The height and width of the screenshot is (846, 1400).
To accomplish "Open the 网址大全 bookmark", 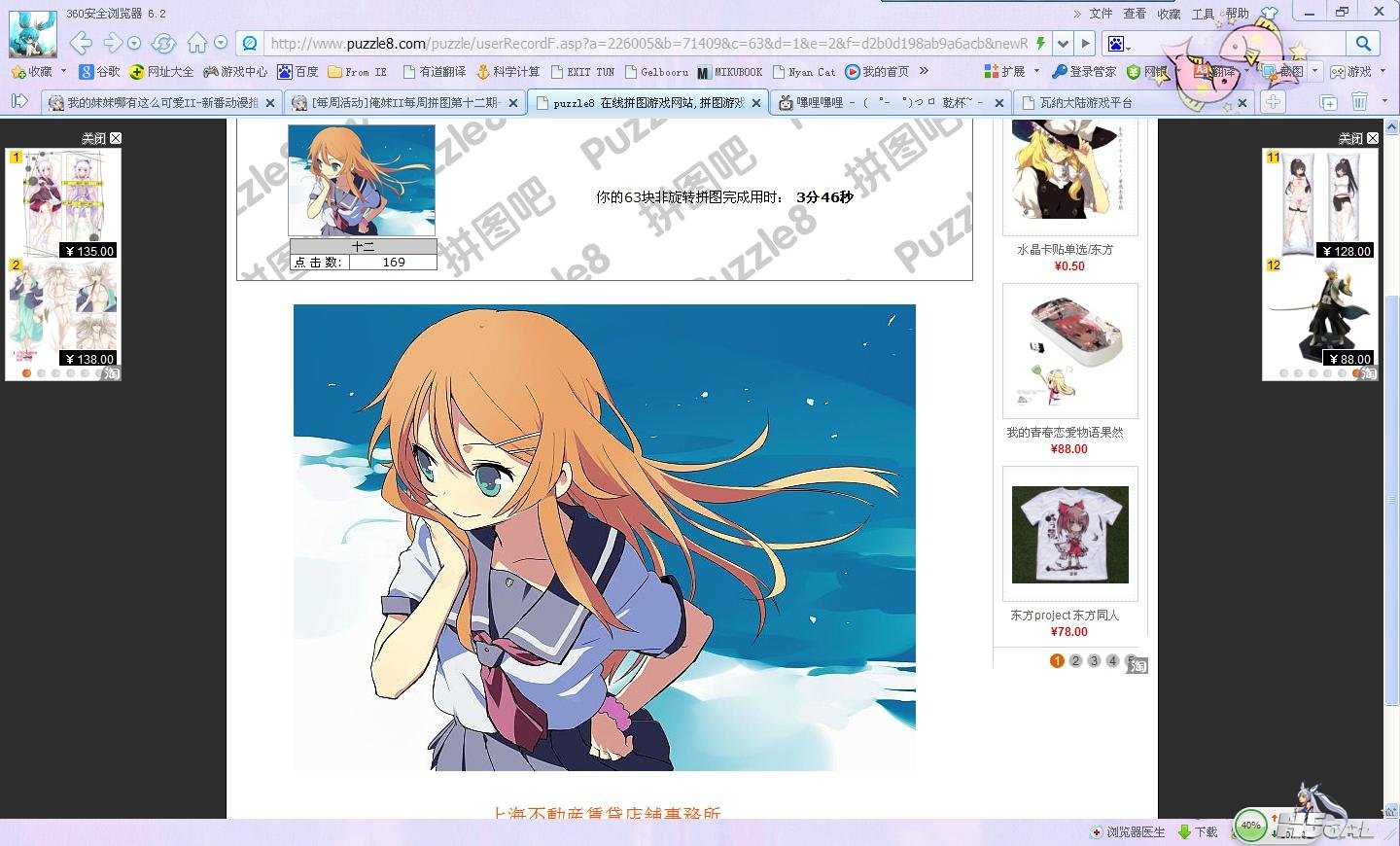I will [x=162, y=72].
